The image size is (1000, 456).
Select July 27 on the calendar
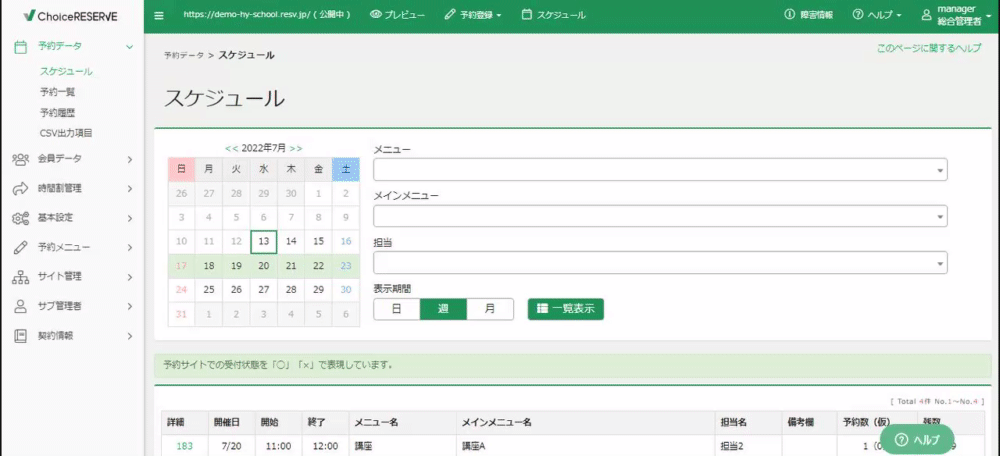[264, 290]
